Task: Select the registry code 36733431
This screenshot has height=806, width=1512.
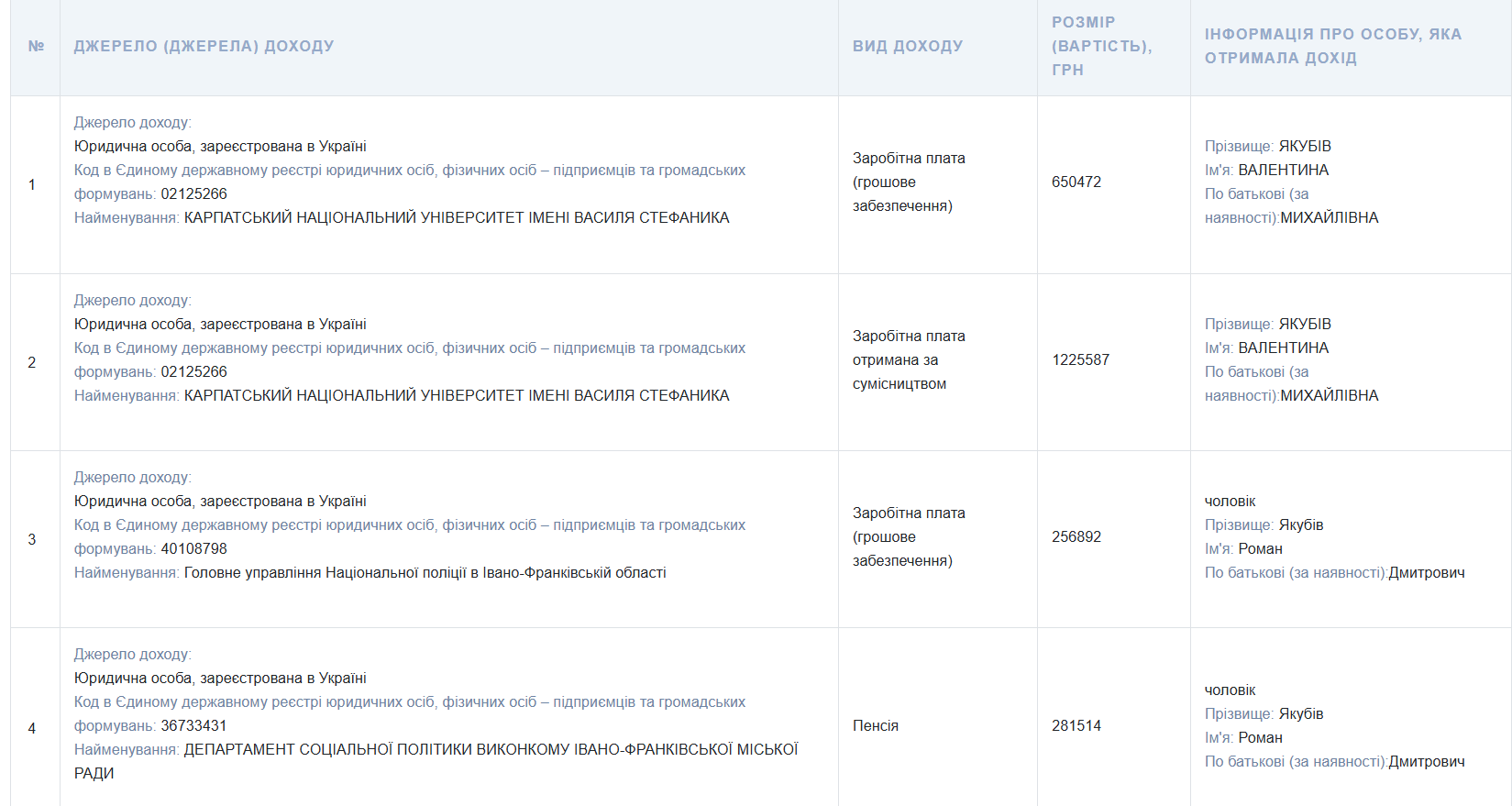Action: (193, 725)
